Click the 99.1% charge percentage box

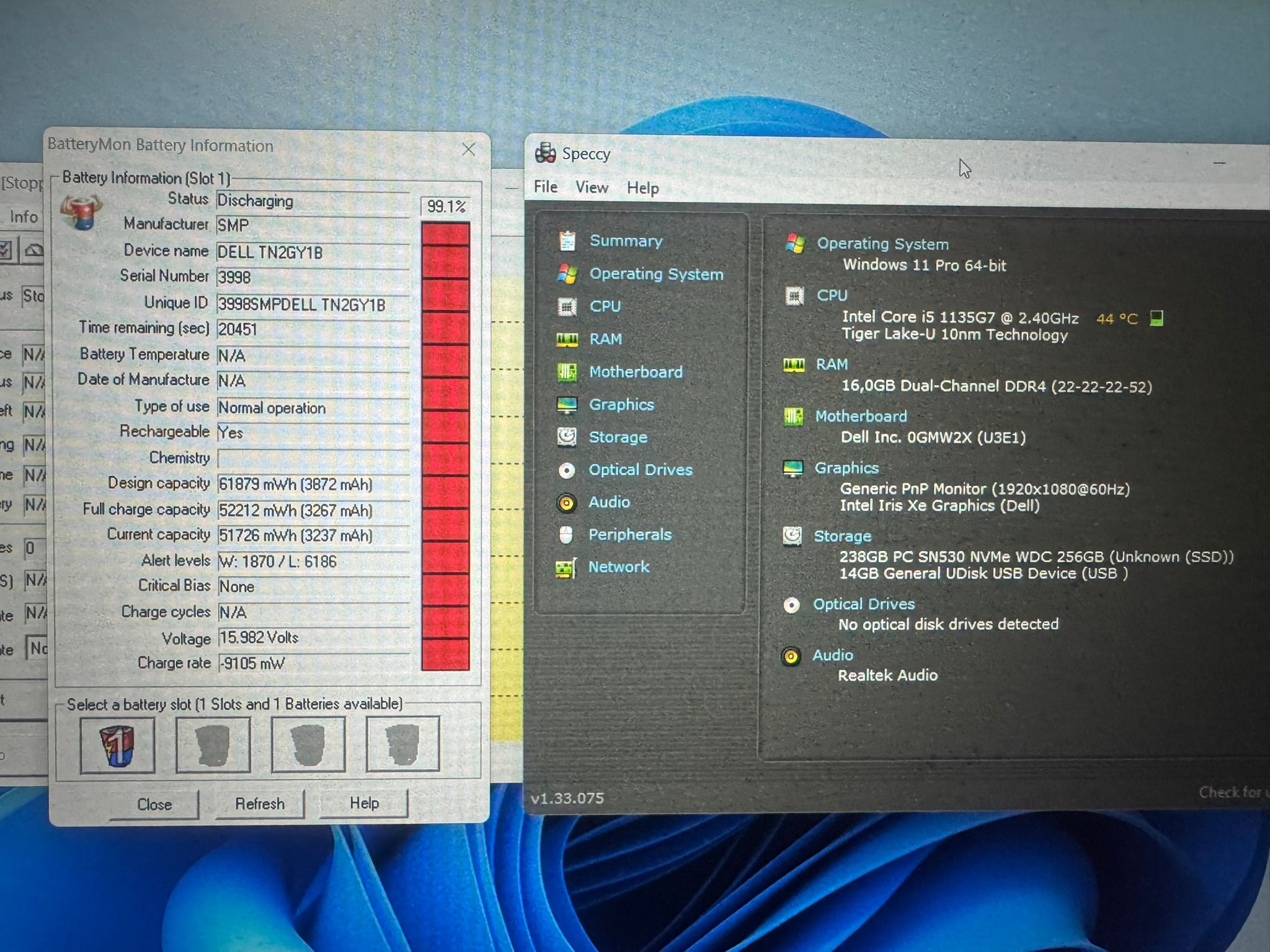click(x=446, y=206)
